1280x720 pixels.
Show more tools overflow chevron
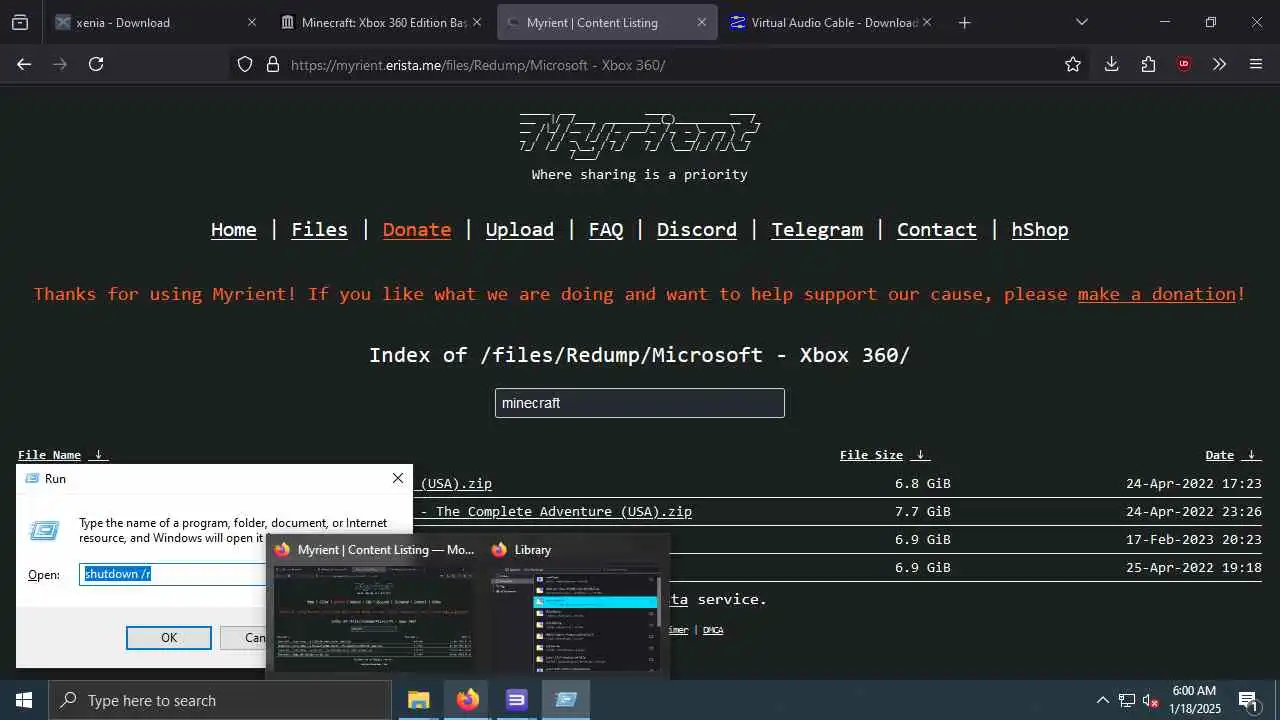[x=1219, y=64]
